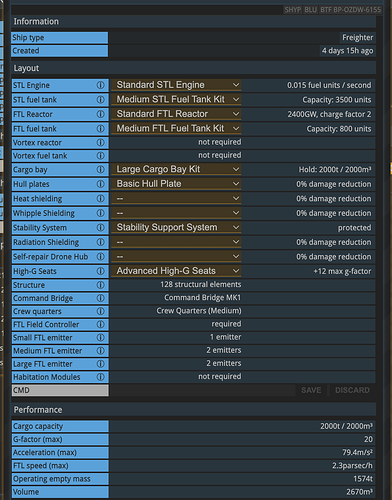The width and height of the screenshot is (392, 500).
Task: Expand the Stability Support System dropdown
Action: (x=176, y=227)
